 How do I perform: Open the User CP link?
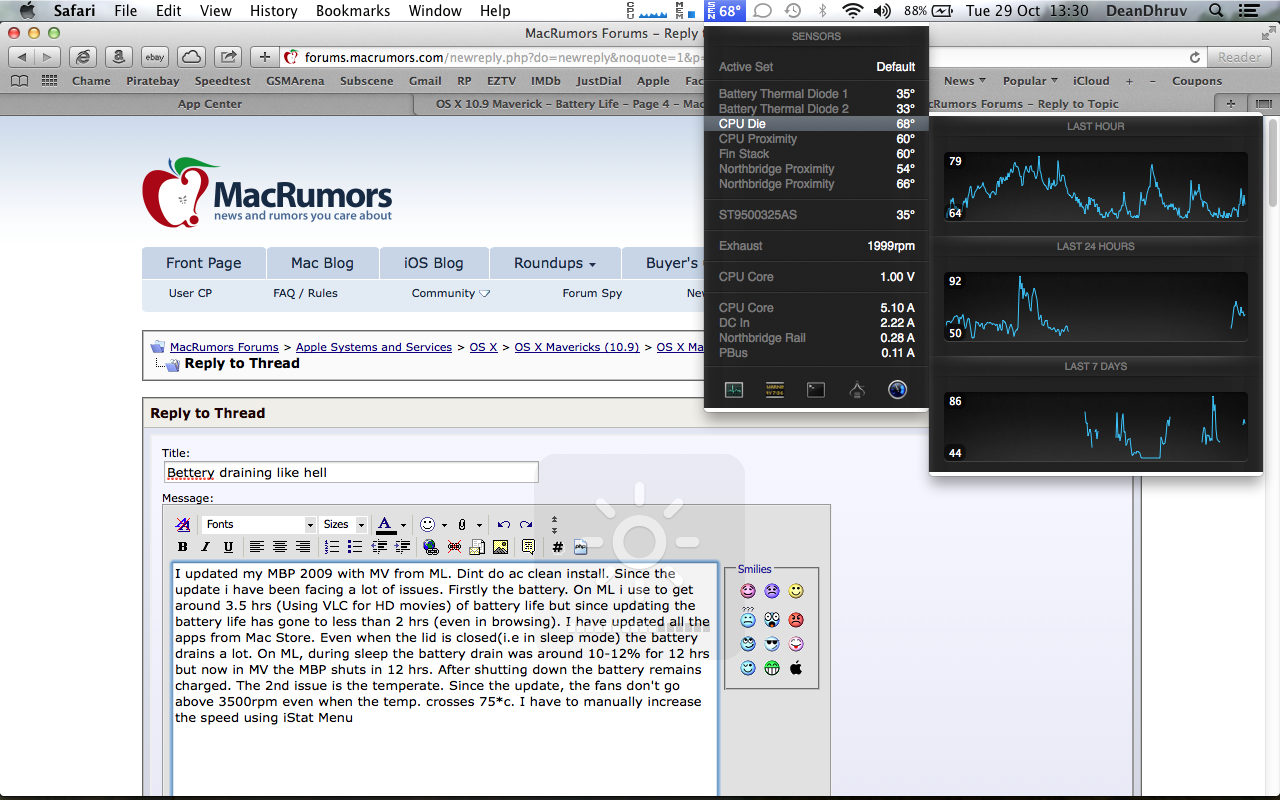point(190,293)
